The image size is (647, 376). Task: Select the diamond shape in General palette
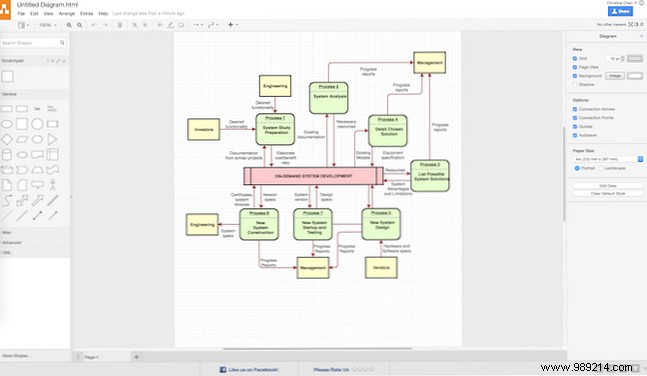click(x=7, y=140)
